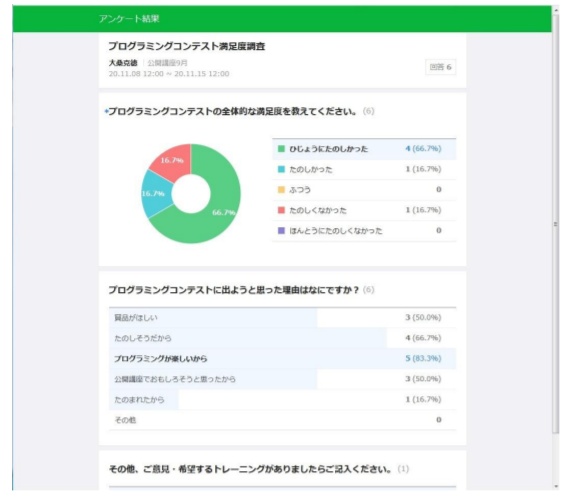Image resolution: width=571 pixels, height=497 pixels.
Task: Click the scrollbar up arrow
Action: click(556, 11)
